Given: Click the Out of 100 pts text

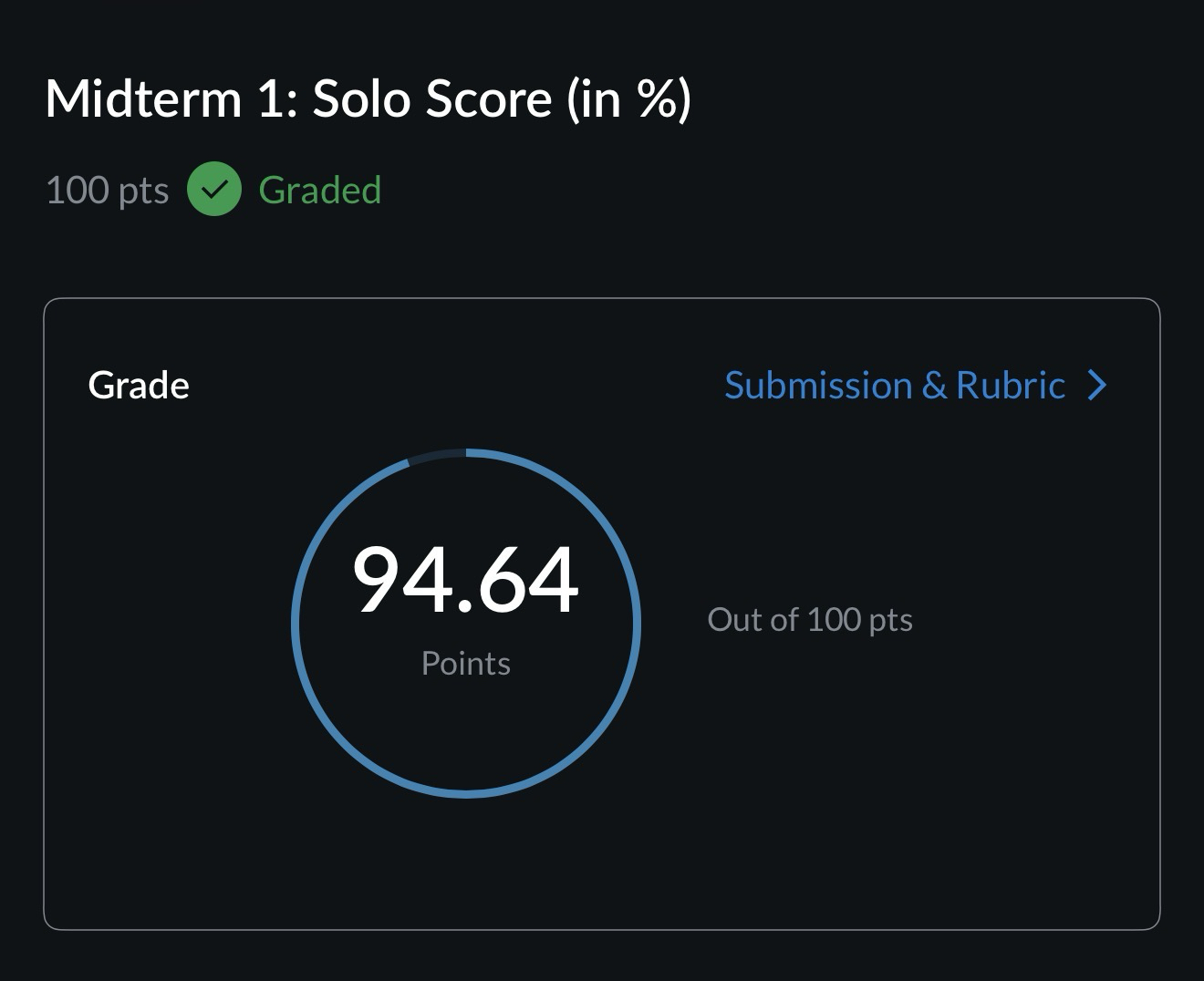Looking at the screenshot, I should coord(810,620).
